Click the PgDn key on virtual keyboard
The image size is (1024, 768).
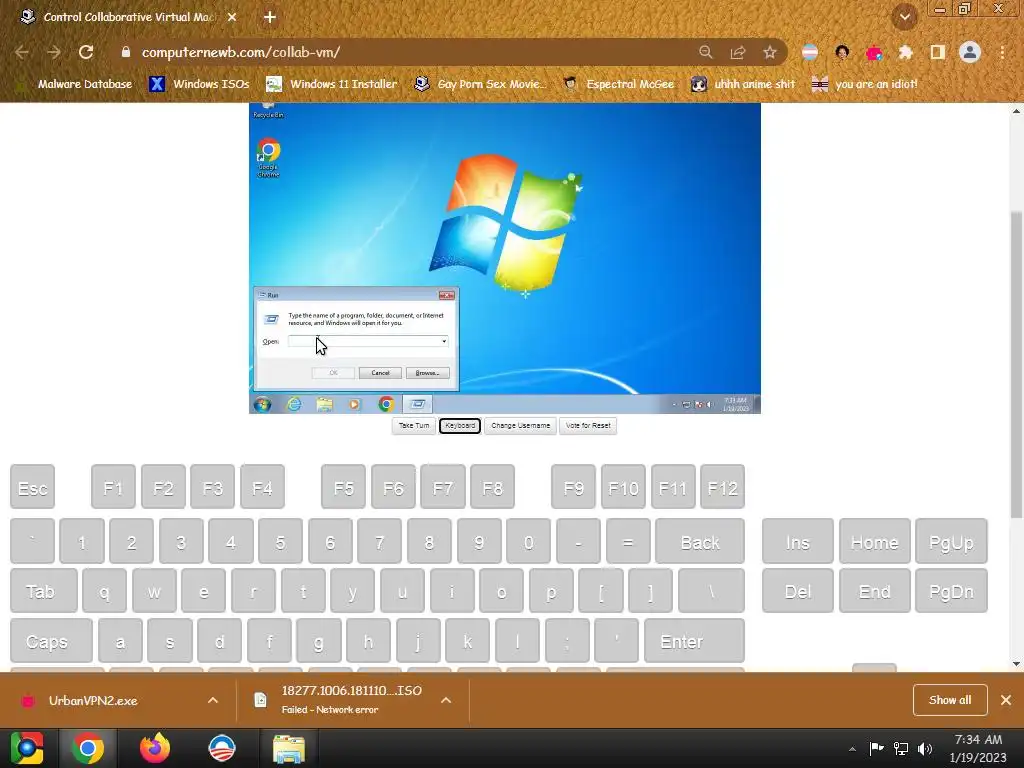[952, 591]
